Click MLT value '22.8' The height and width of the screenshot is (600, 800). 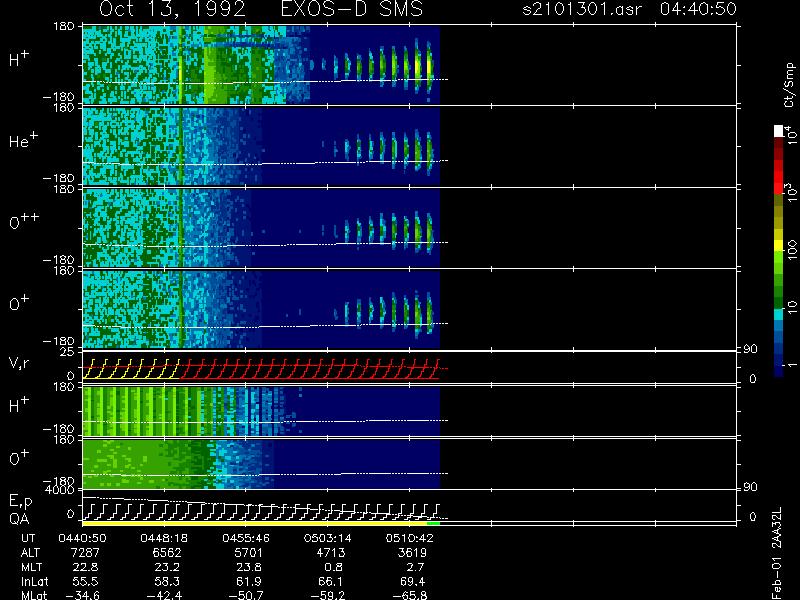[x=86, y=567]
